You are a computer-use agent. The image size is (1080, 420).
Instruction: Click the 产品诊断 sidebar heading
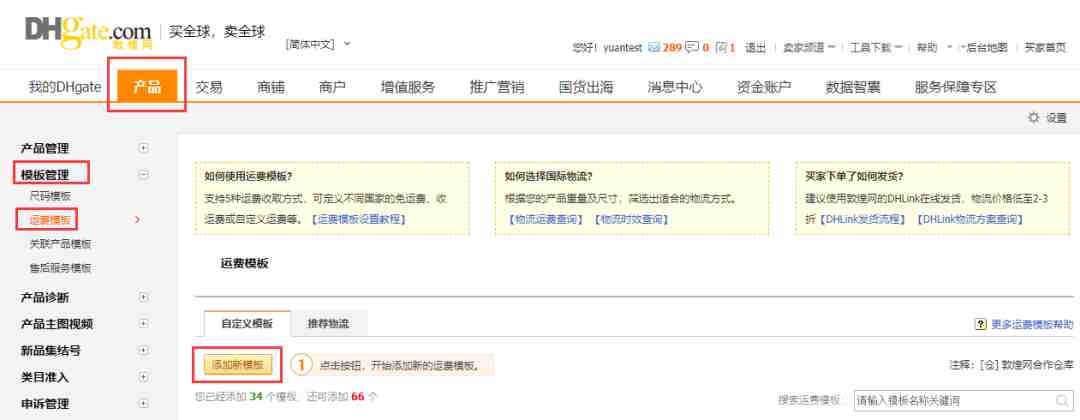tap(45, 297)
